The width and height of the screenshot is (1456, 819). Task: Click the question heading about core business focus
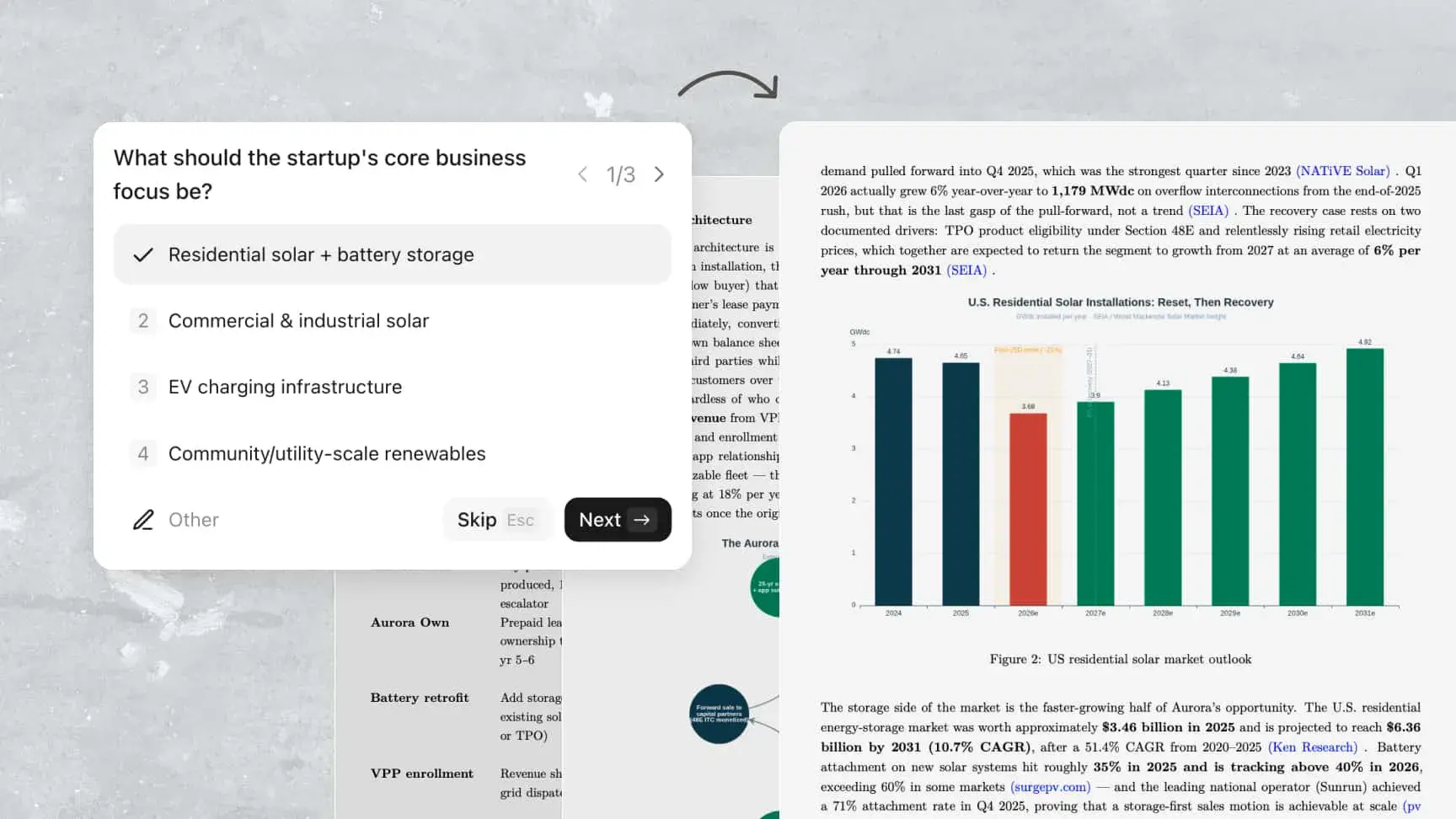coord(320,174)
